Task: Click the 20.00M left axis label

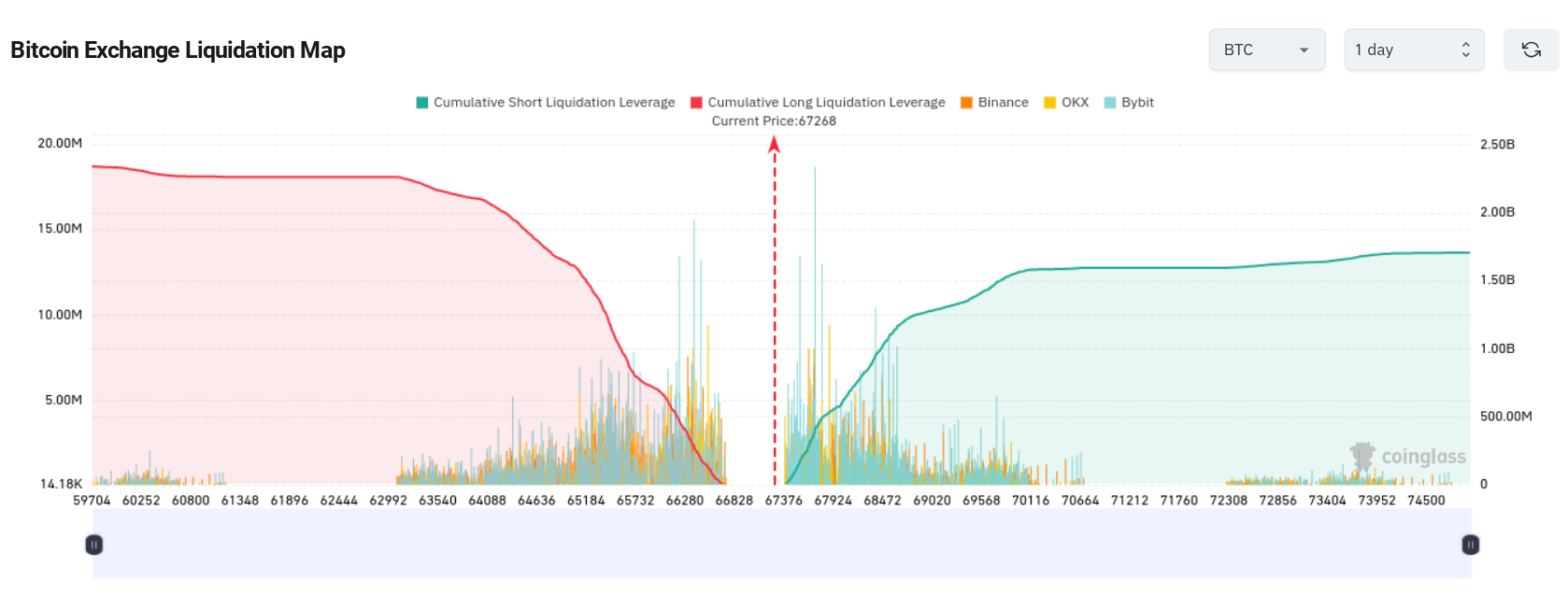Action: pos(60,143)
